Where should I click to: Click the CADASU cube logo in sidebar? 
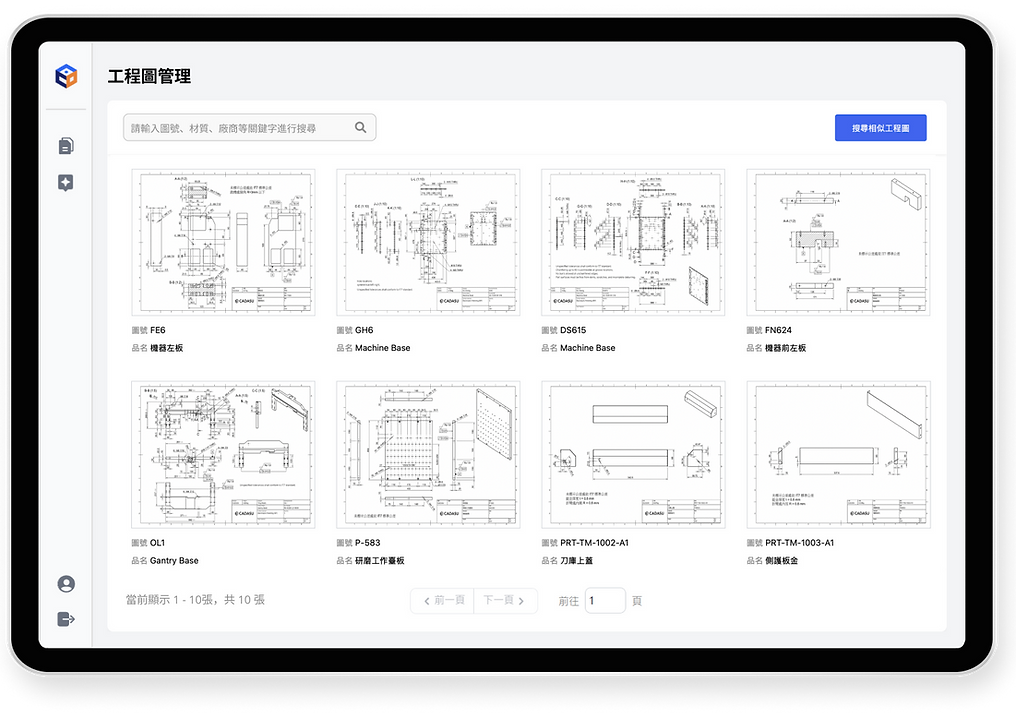pos(66,76)
